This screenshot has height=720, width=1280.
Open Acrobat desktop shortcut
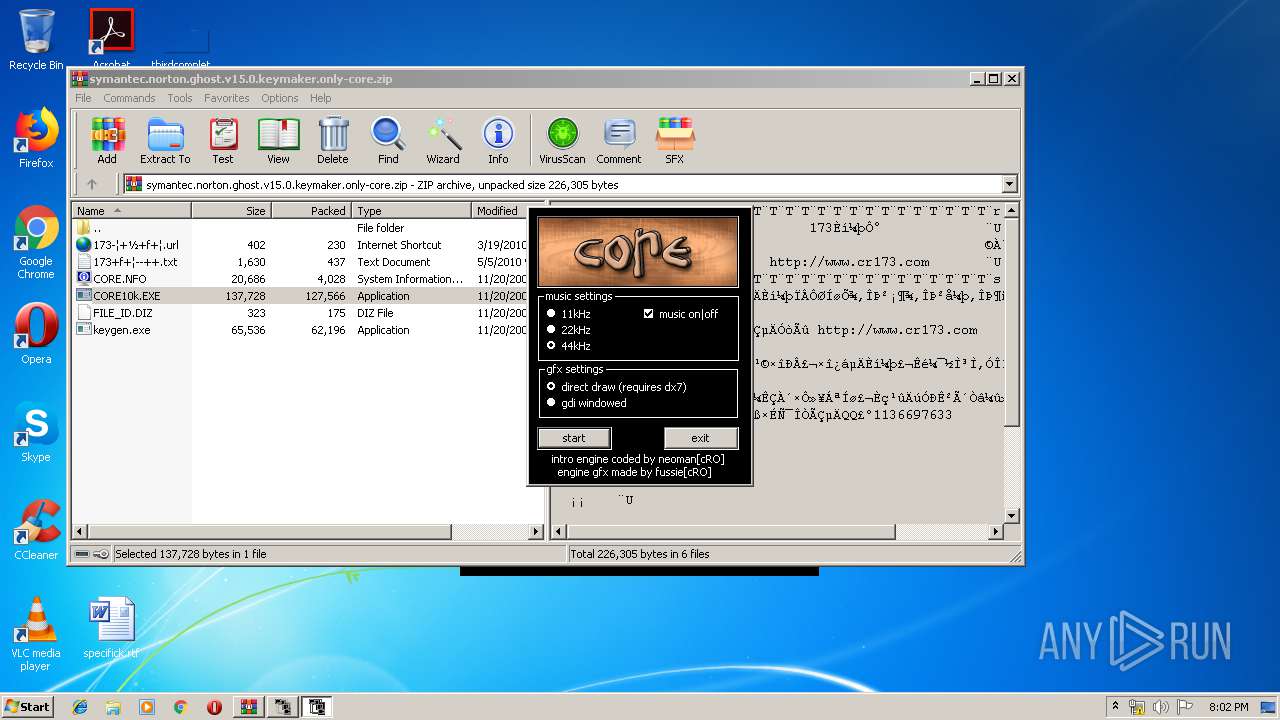click(x=111, y=40)
